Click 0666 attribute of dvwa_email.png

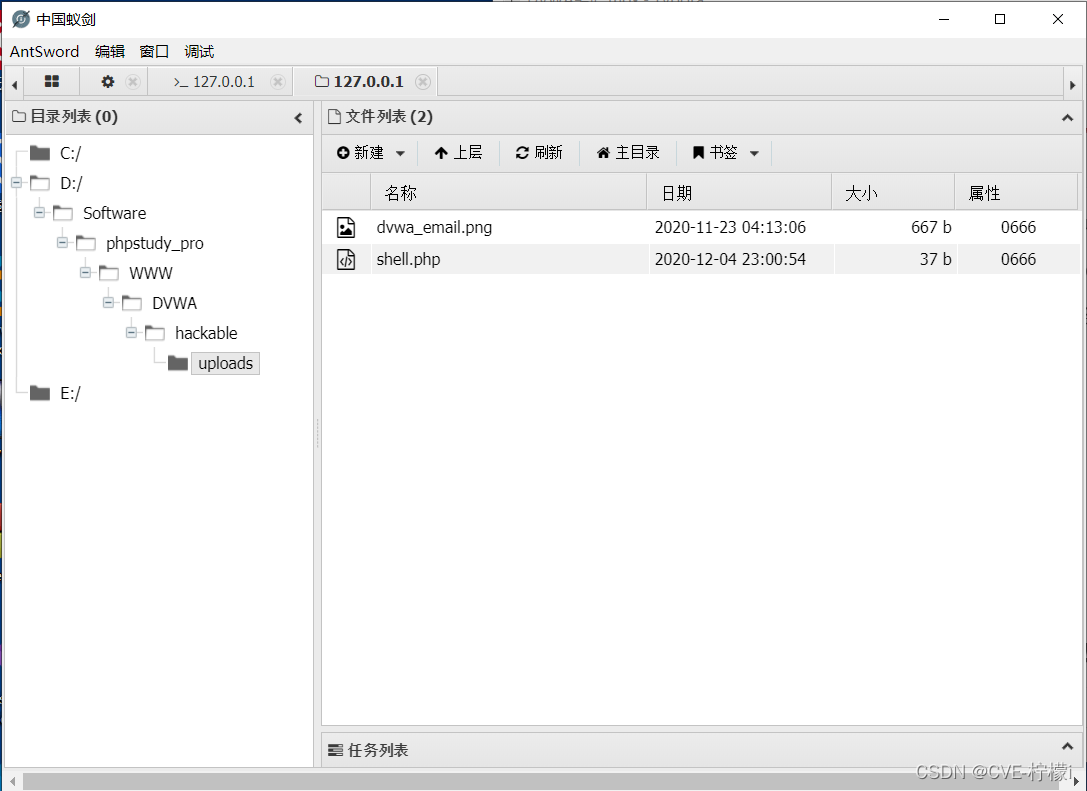pyautogui.click(x=1018, y=227)
